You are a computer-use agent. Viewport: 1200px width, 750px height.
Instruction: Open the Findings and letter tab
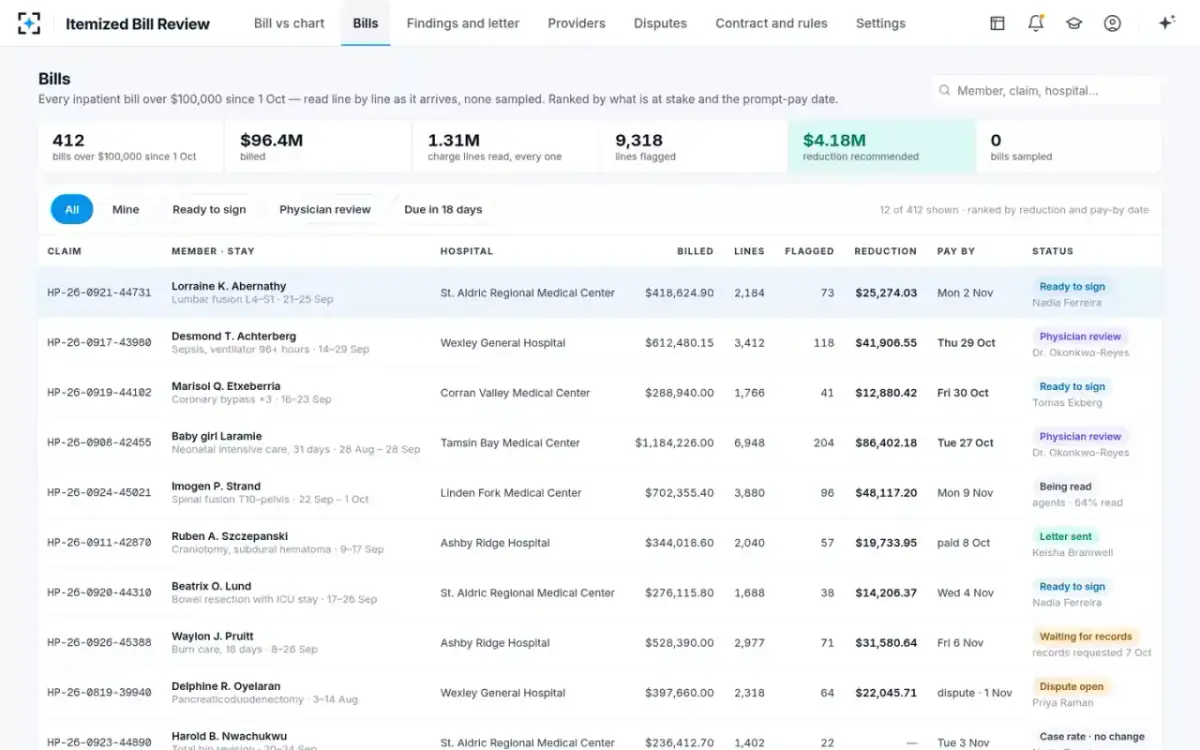tap(462, 23)
